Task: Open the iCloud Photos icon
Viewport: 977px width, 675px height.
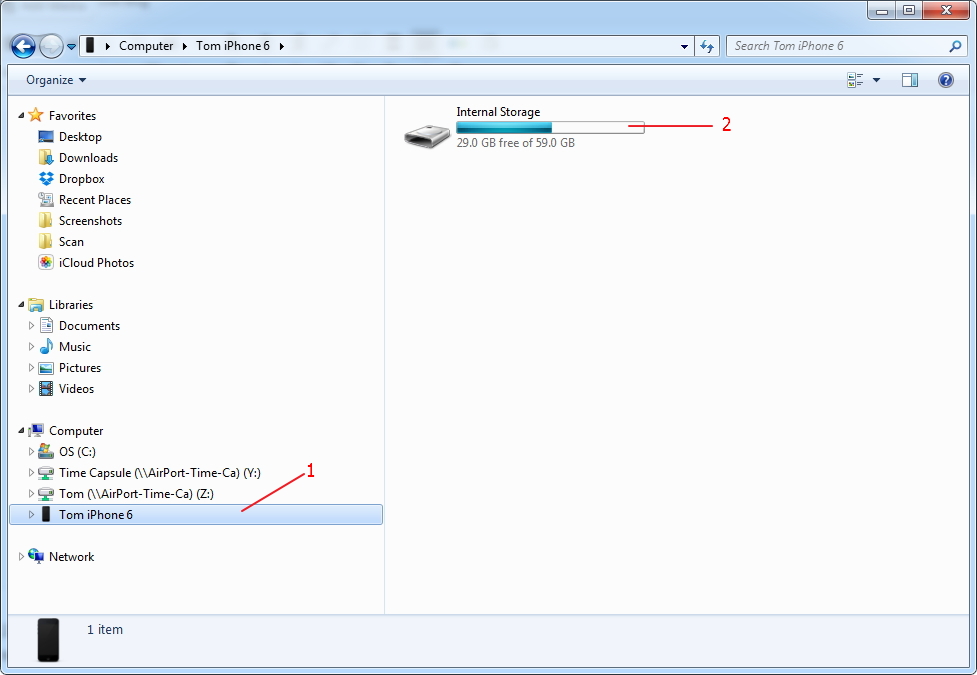Action: click(x=46, y=262)
